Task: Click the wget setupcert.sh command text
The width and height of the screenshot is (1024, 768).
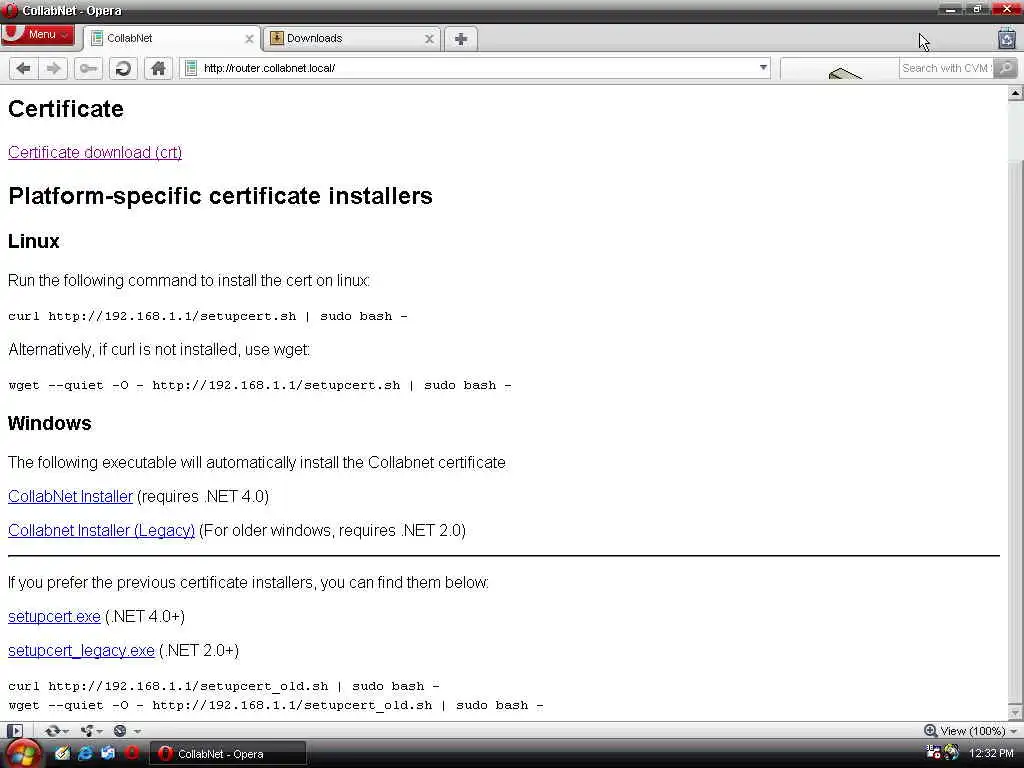Action: (x=260, y=385)
